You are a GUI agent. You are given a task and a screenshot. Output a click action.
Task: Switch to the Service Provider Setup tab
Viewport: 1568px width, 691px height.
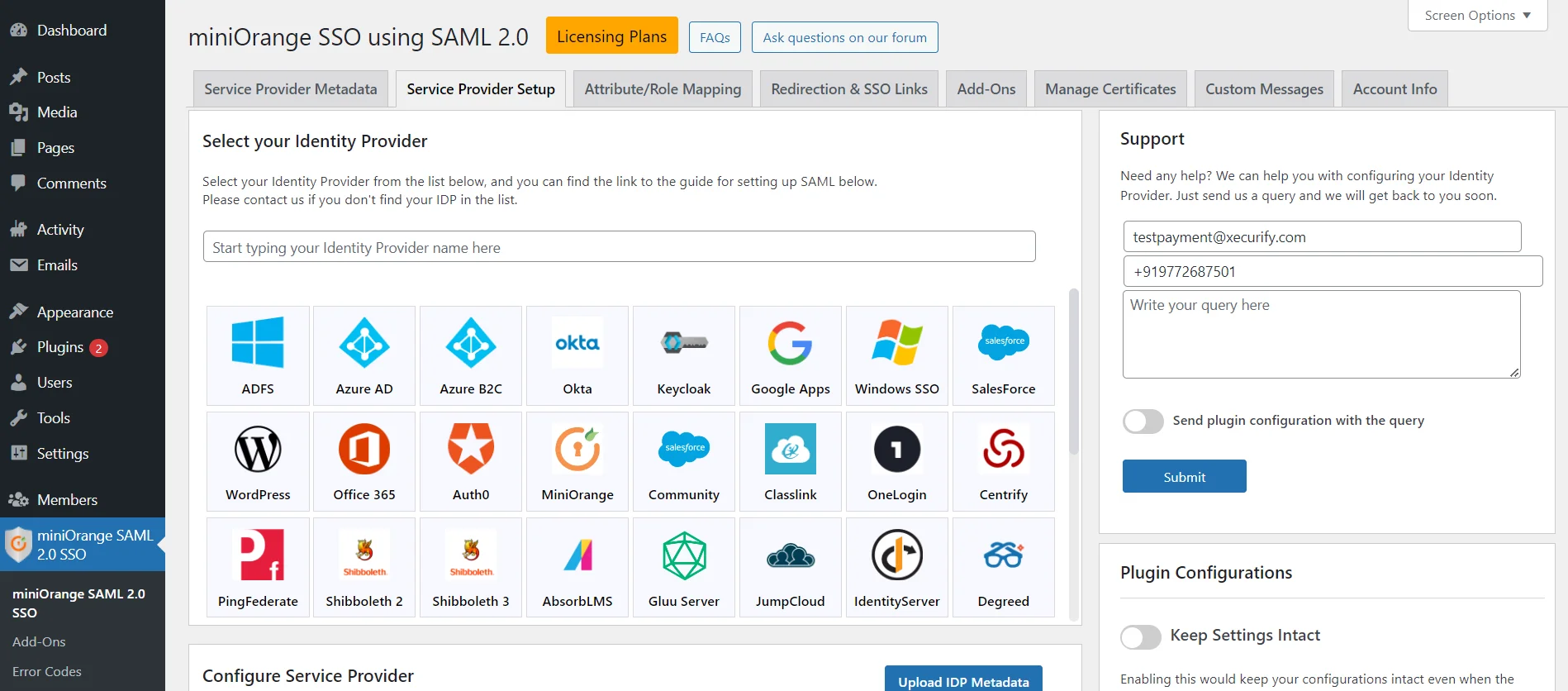coord(481,88)
